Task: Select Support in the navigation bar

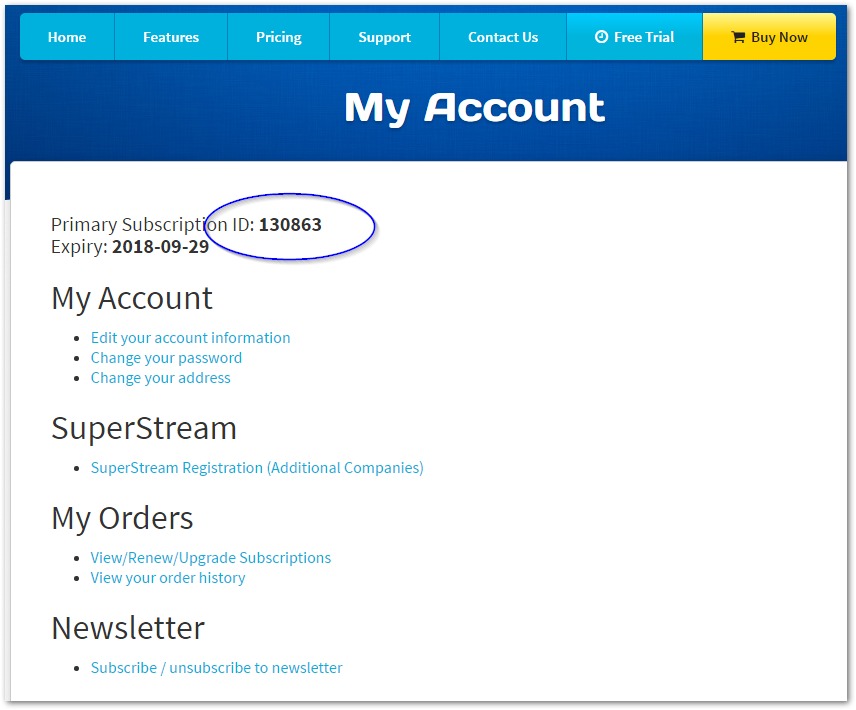Action: [x=384, y=37]
